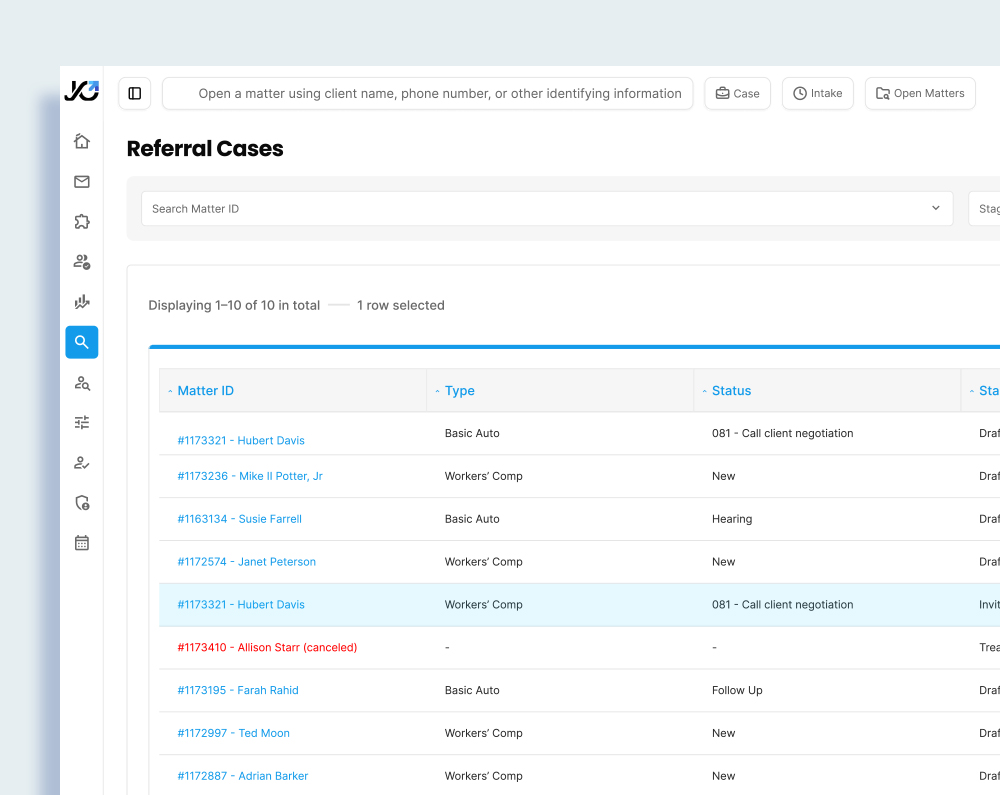Click the Intake button in top bar
The image size is (1000, 795).
pyautogui.click(x=817, y=94)
